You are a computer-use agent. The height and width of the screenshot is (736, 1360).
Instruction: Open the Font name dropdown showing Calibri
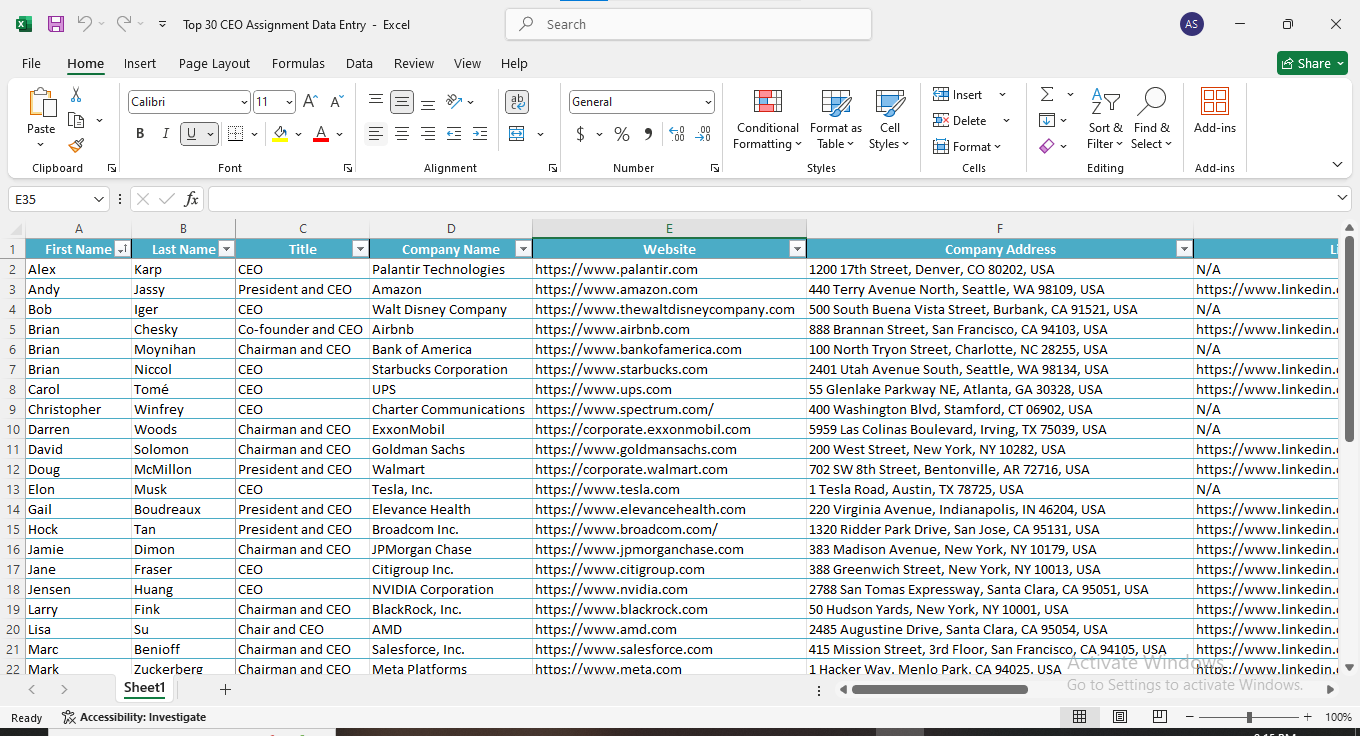tap(244, 102)
